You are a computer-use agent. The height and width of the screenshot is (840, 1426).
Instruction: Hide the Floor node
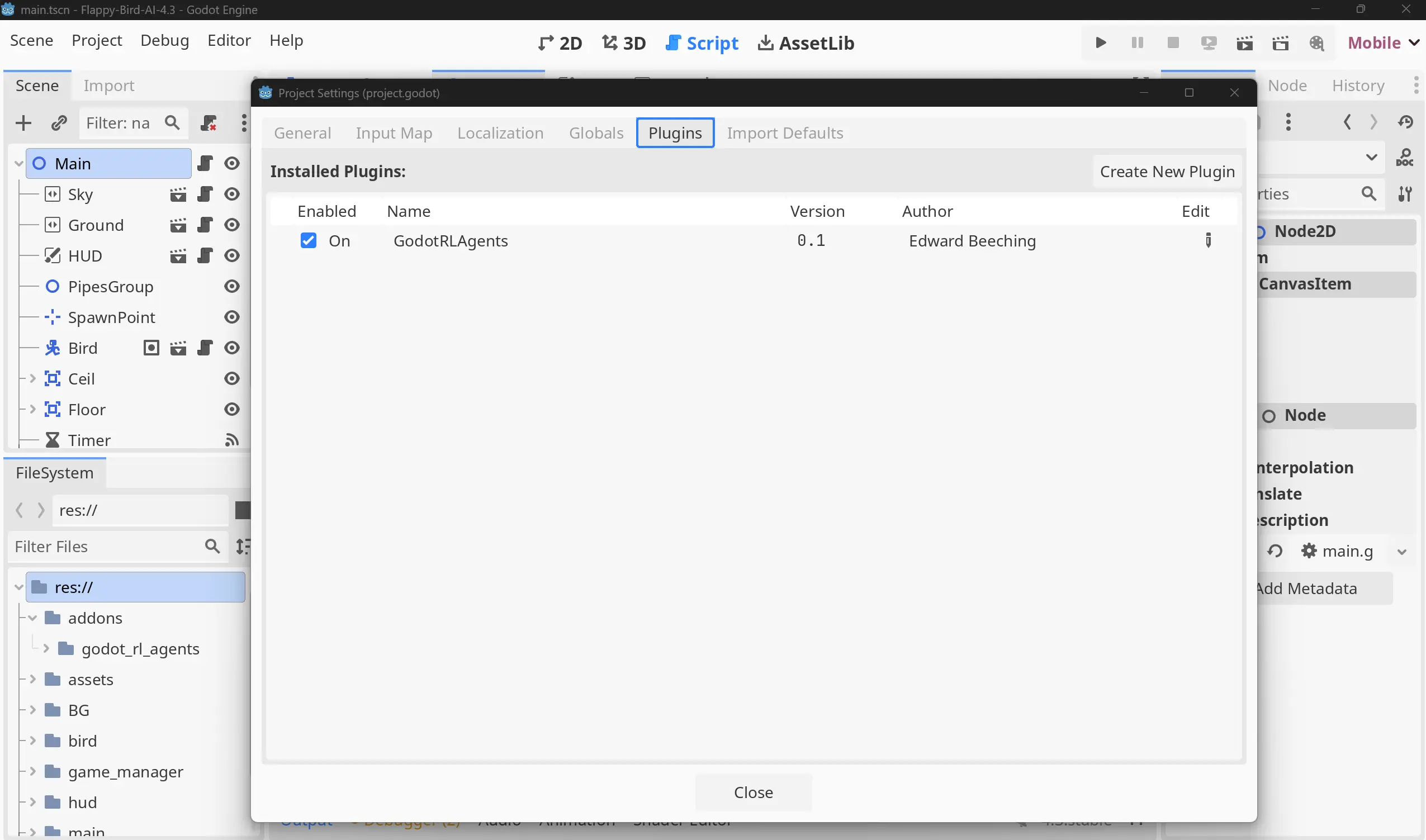[231, 410]
